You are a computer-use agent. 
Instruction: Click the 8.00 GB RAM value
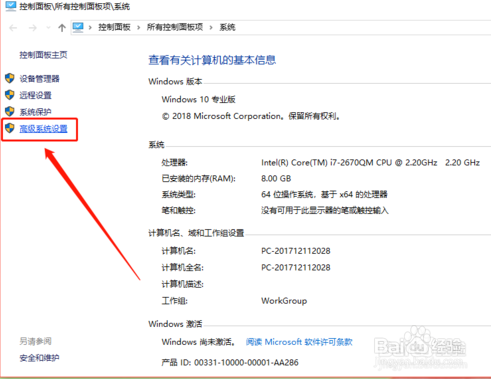click(x=276, y=179)
